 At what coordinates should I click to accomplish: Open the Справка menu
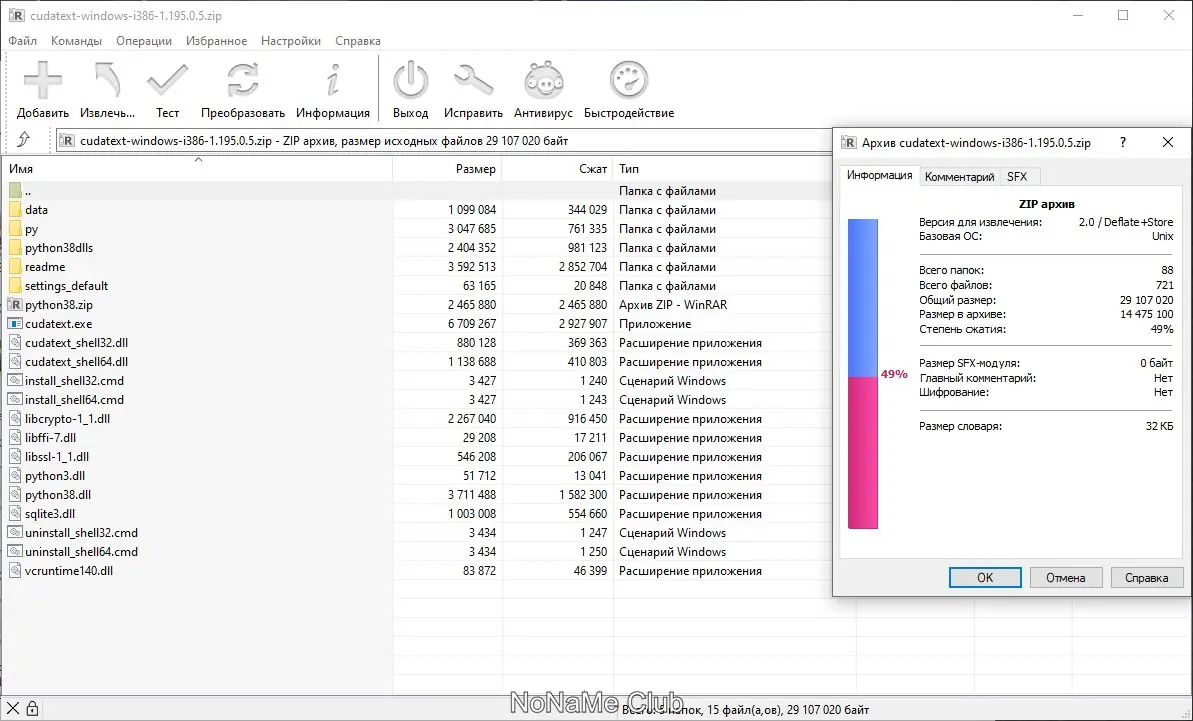(358, 41)
